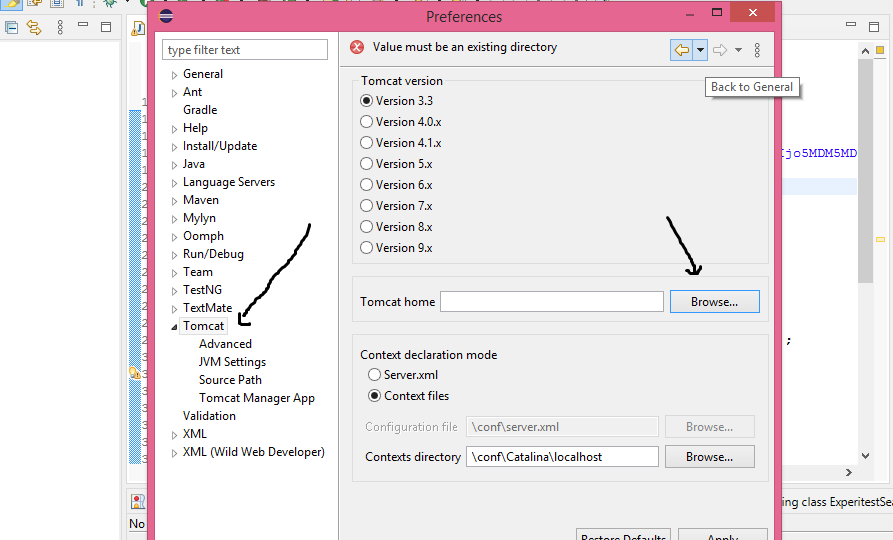
Task: Expand XML (Wild Web Developer) node
Action: (x=174, y=453)
